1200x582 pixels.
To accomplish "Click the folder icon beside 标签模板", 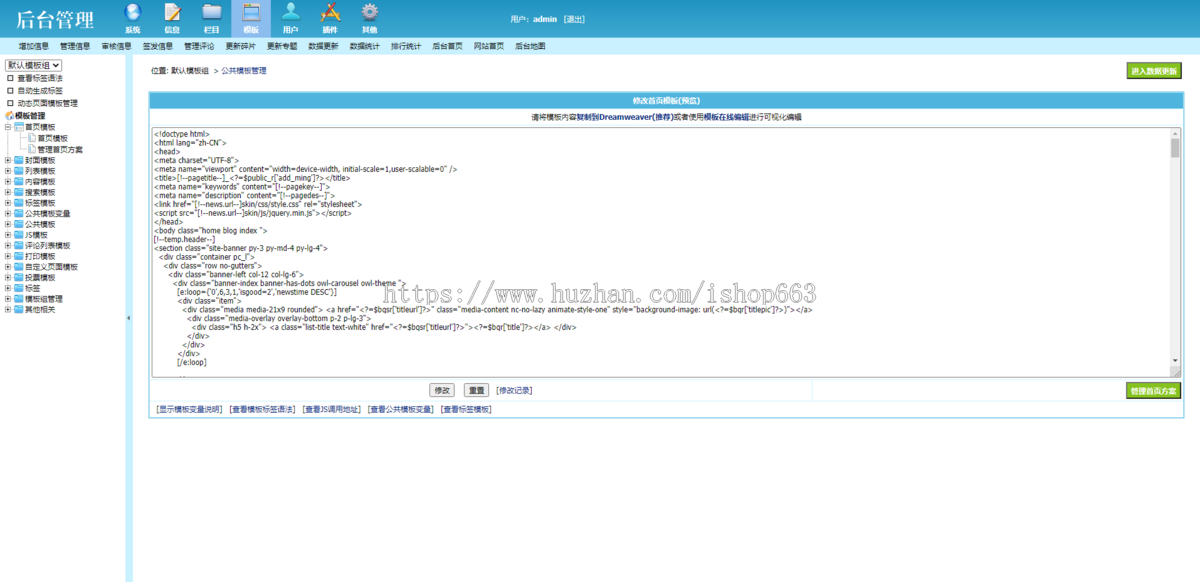I will 19,203.
